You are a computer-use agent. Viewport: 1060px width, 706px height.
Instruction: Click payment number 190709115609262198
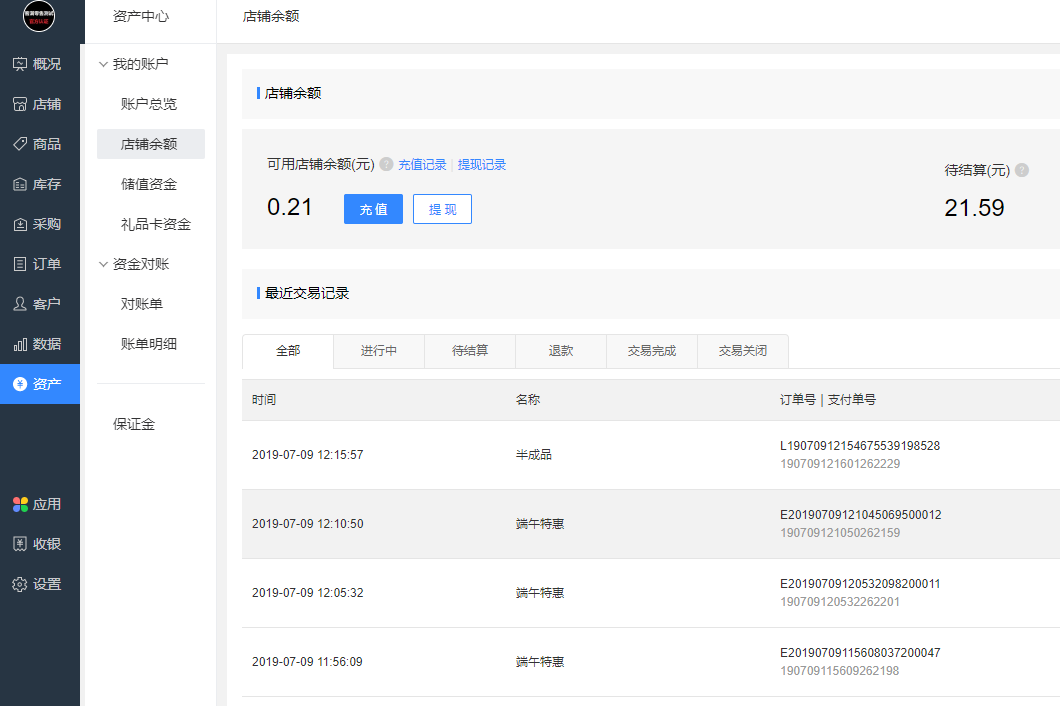pos(840,671)
